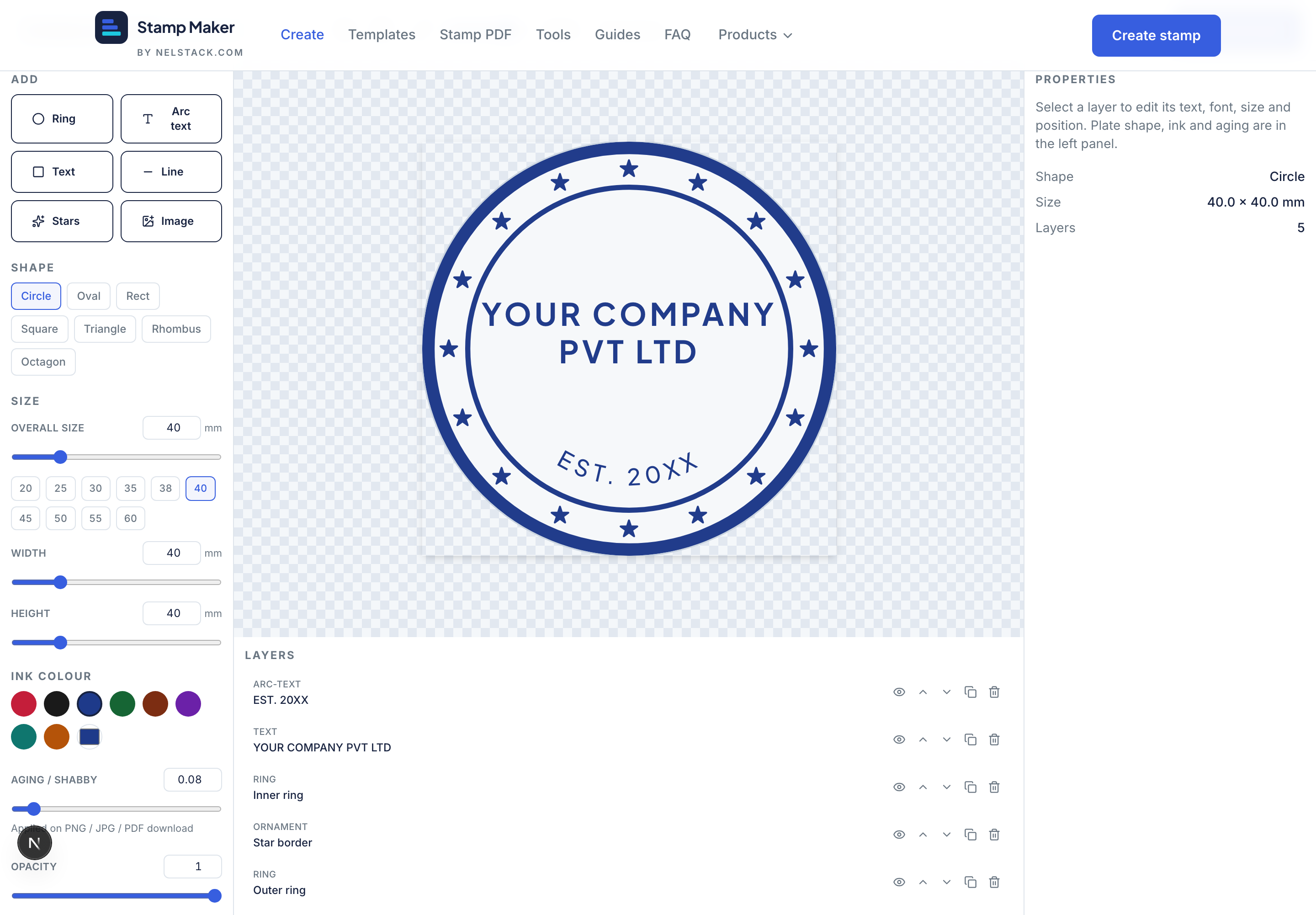Open the Tools nav item
1316x915 pixels.
pyautogui.click(x=553, y=35)
